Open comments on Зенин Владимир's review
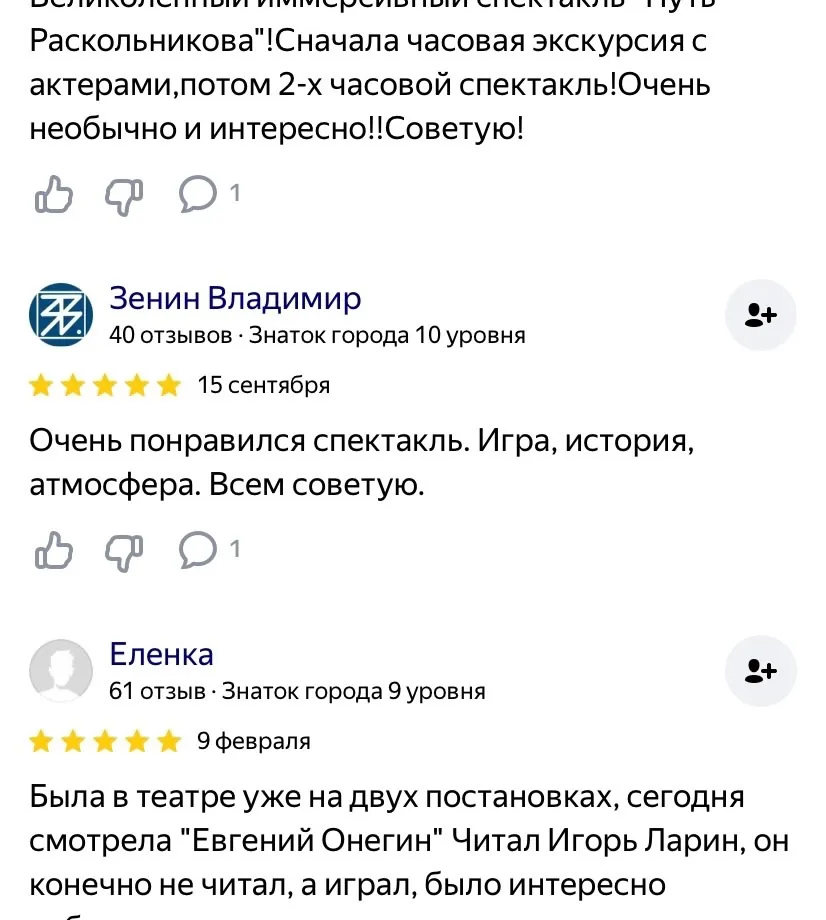826x920 pixels. click(209, 550)
